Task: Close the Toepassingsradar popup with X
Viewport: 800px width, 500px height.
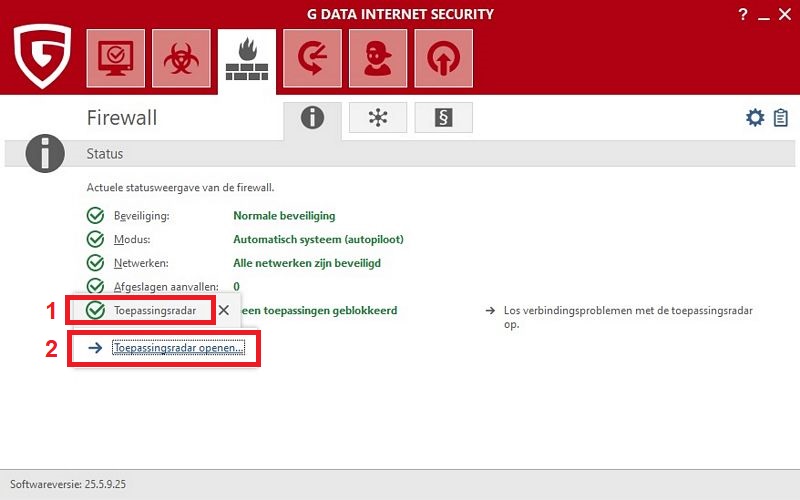Action: [223, 310]
